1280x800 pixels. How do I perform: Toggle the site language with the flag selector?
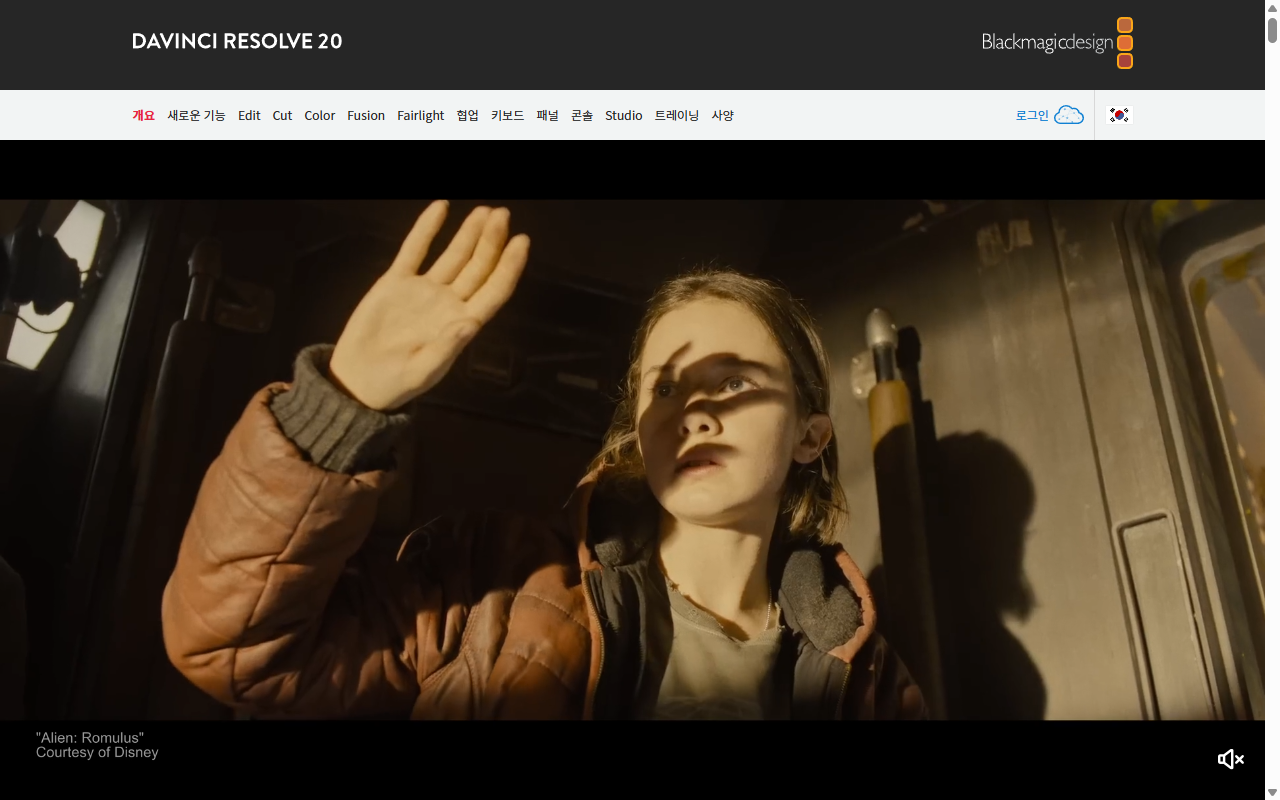[1118, 115]
